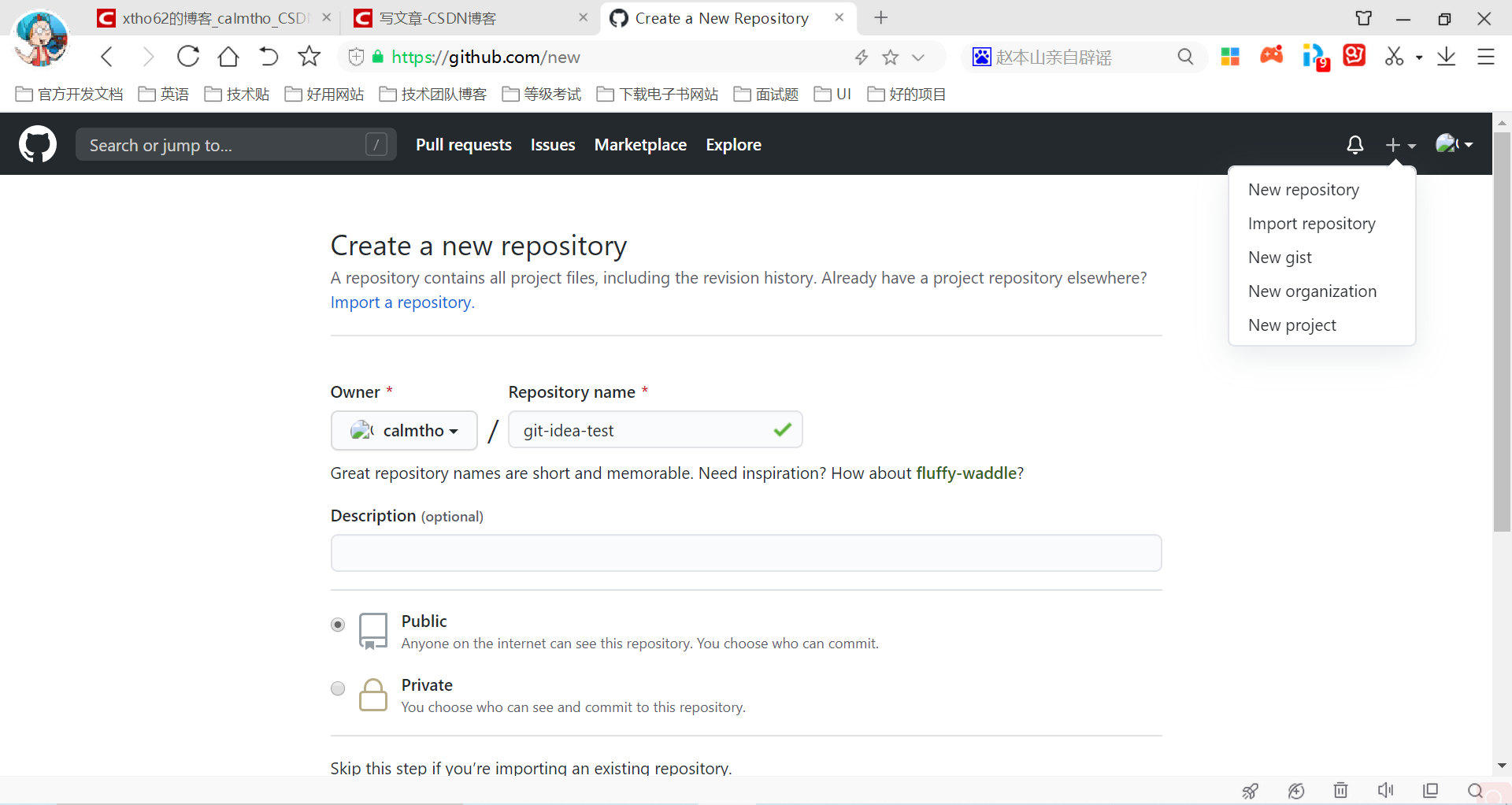Open the user avatar account dropdown
1512x805 pixels.
click(x=1454, y=144)
